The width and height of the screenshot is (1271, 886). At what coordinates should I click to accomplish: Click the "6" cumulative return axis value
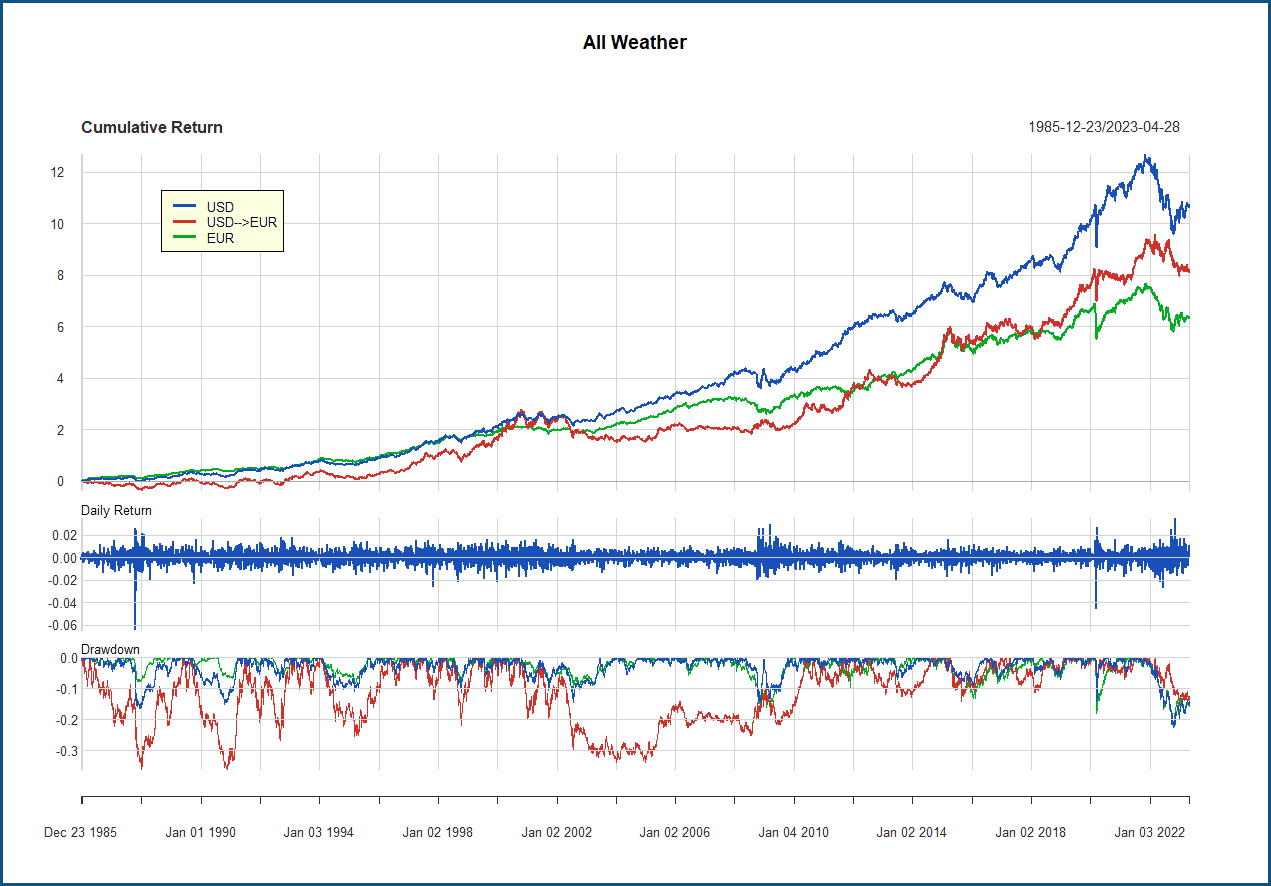coord(60,327)
